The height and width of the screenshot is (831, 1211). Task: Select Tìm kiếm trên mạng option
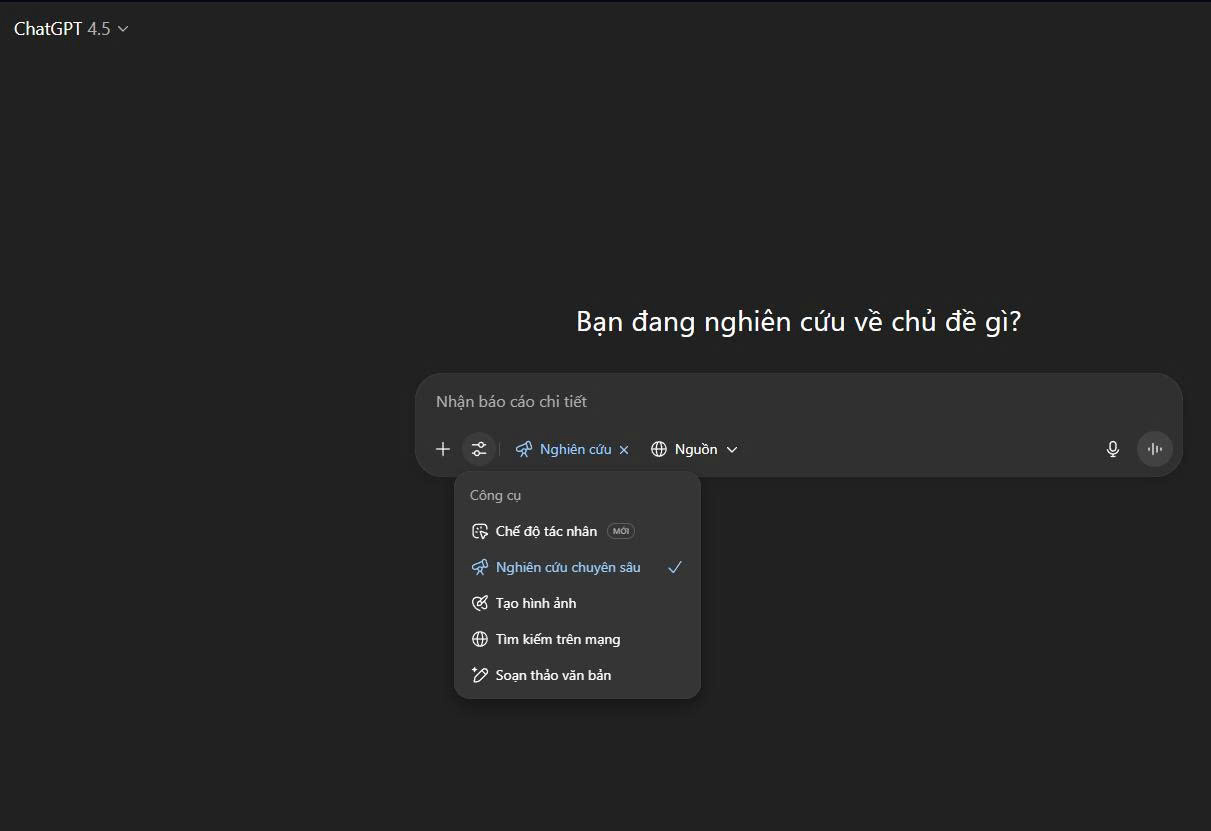coord(577,639)
